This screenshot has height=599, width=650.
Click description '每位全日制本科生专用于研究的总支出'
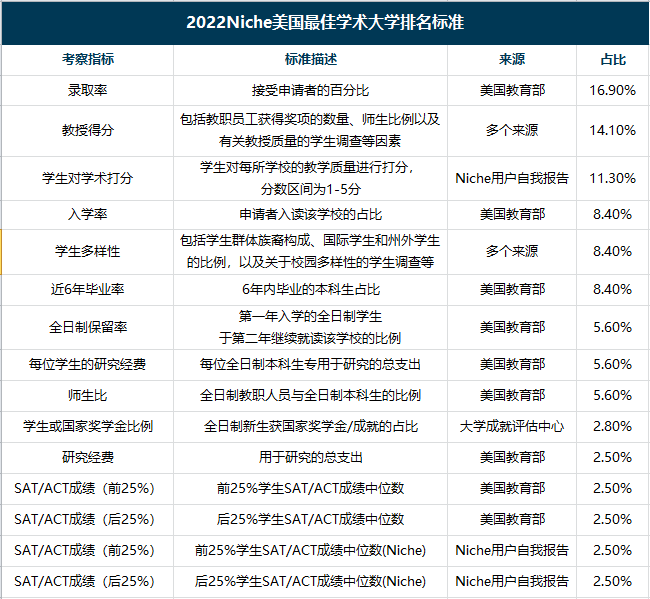(x=310, y=364)
